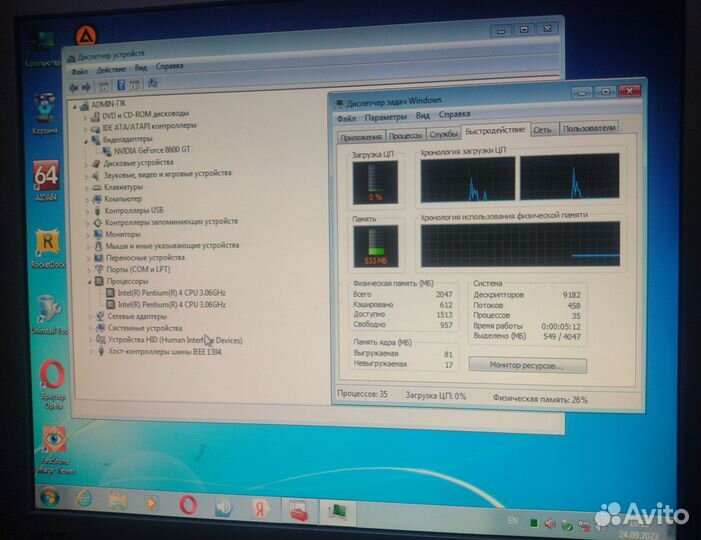Click the Back arrow in Device Manager toolbar
The image size is (701, 540).
coord(74,88)
